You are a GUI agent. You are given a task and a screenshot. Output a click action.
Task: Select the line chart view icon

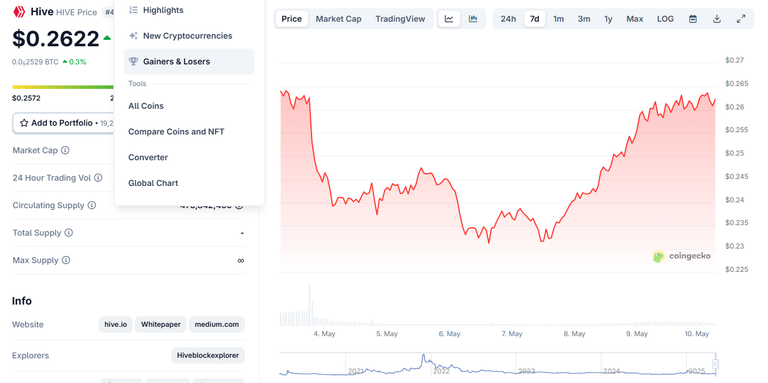click(x=449, y=19)
